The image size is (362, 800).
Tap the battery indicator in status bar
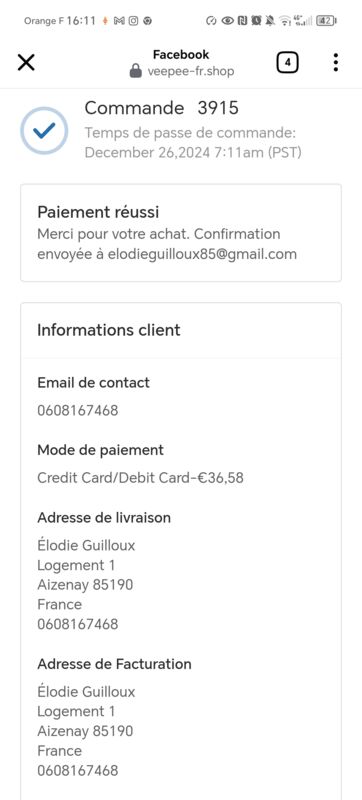326,21
